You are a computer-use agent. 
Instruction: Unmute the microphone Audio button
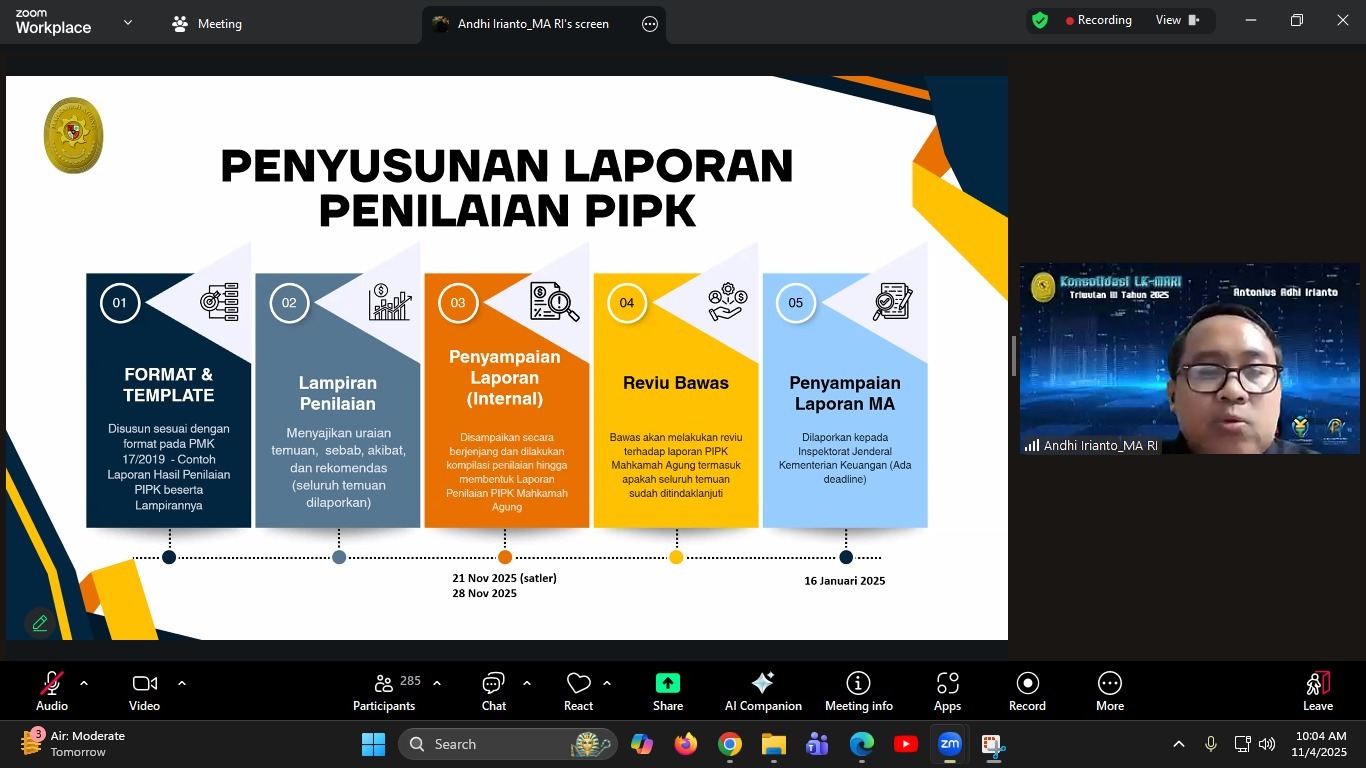pos(51,691)
